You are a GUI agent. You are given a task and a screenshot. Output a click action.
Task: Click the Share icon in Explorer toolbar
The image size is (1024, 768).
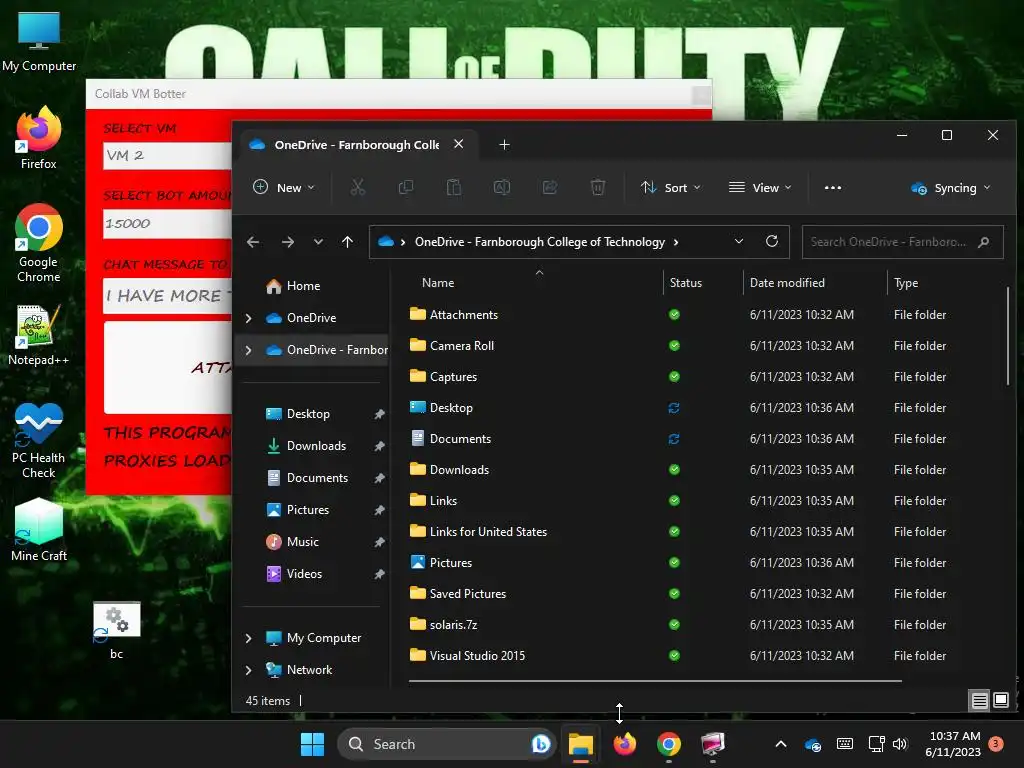pyautogui.click(x=550, y=187)
